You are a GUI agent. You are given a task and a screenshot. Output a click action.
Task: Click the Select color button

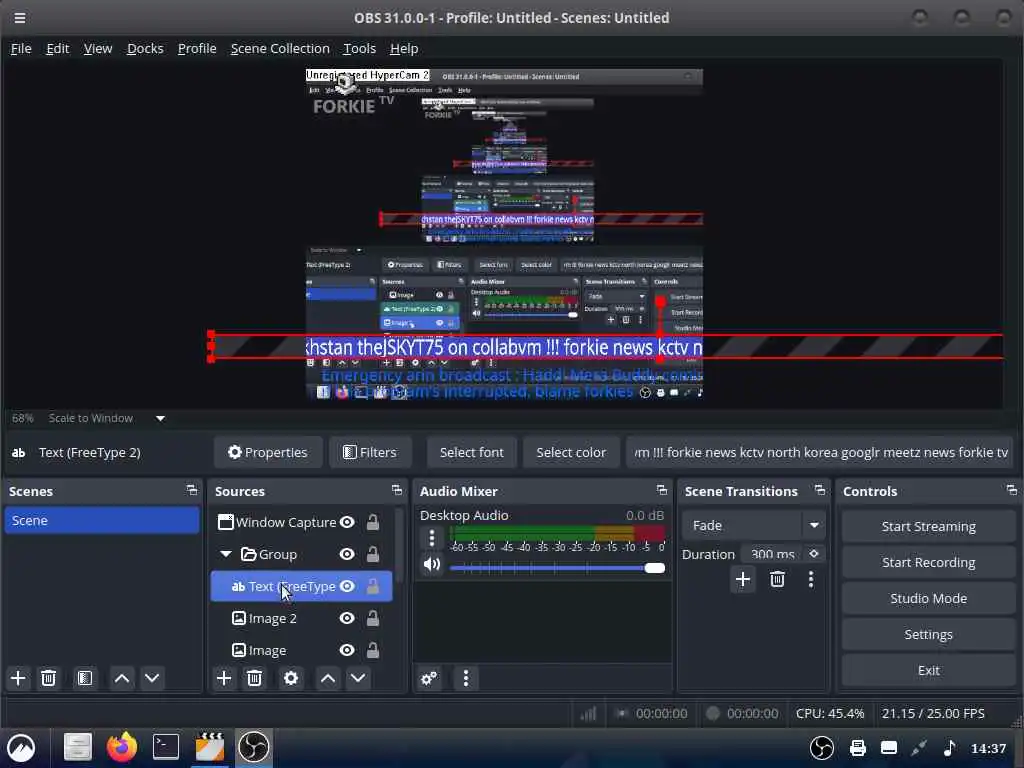pyautogui.click(x=571, y=452)
